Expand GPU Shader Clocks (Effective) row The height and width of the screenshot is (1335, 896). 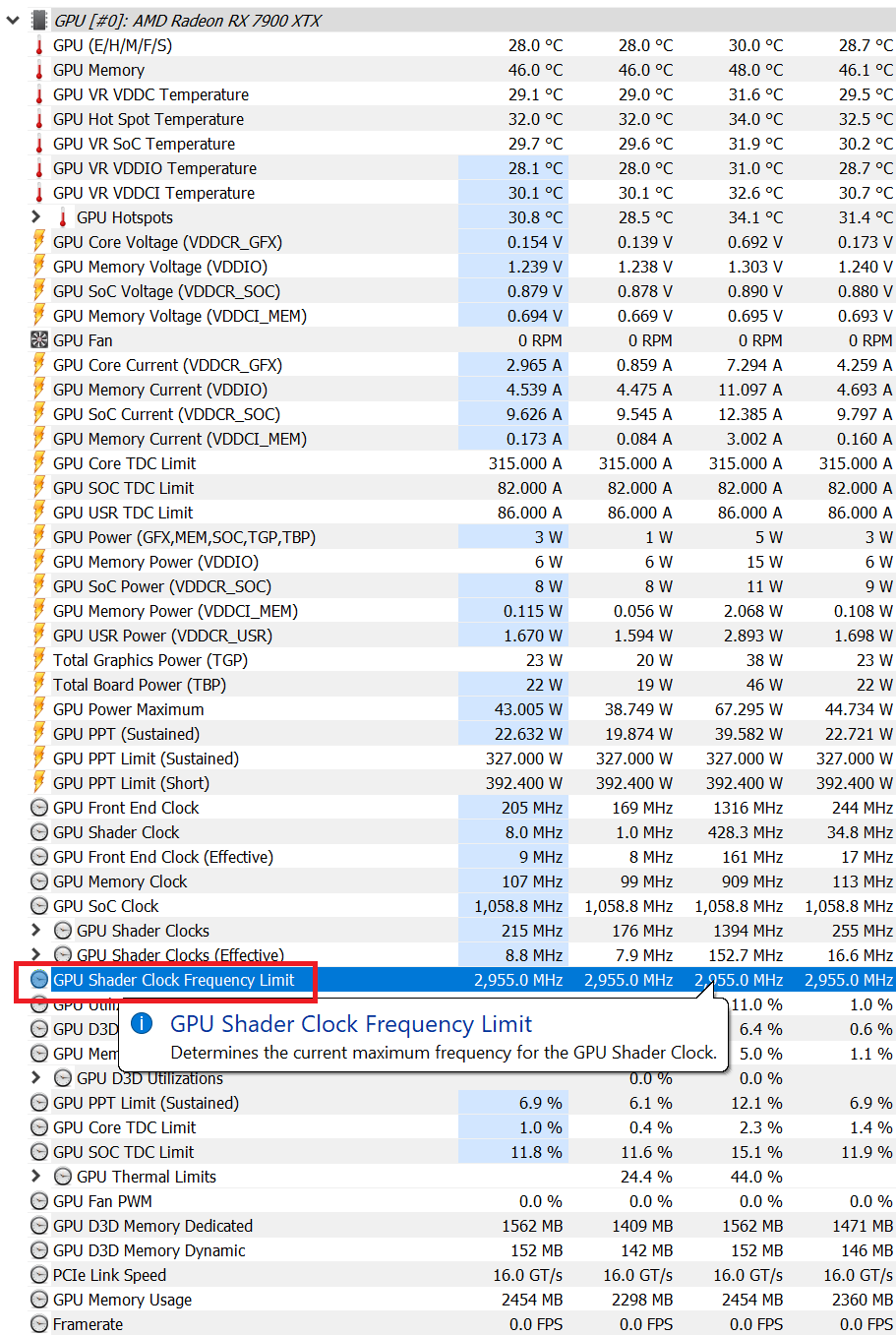[36, 954]
